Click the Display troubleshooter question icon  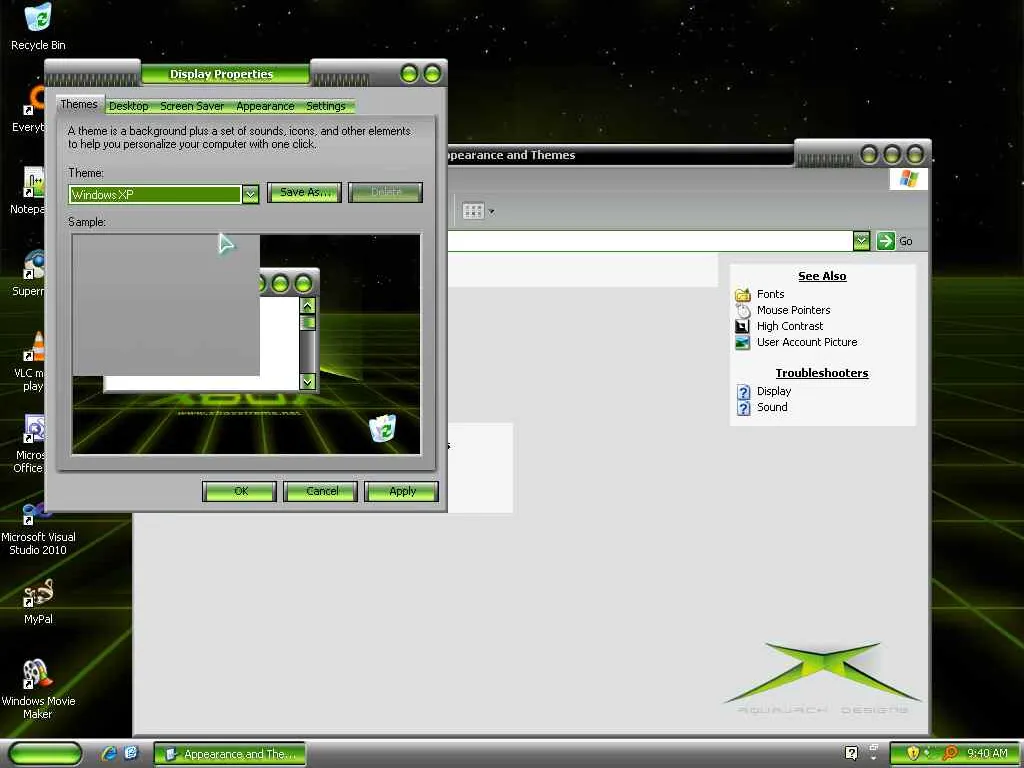(743, 391)
